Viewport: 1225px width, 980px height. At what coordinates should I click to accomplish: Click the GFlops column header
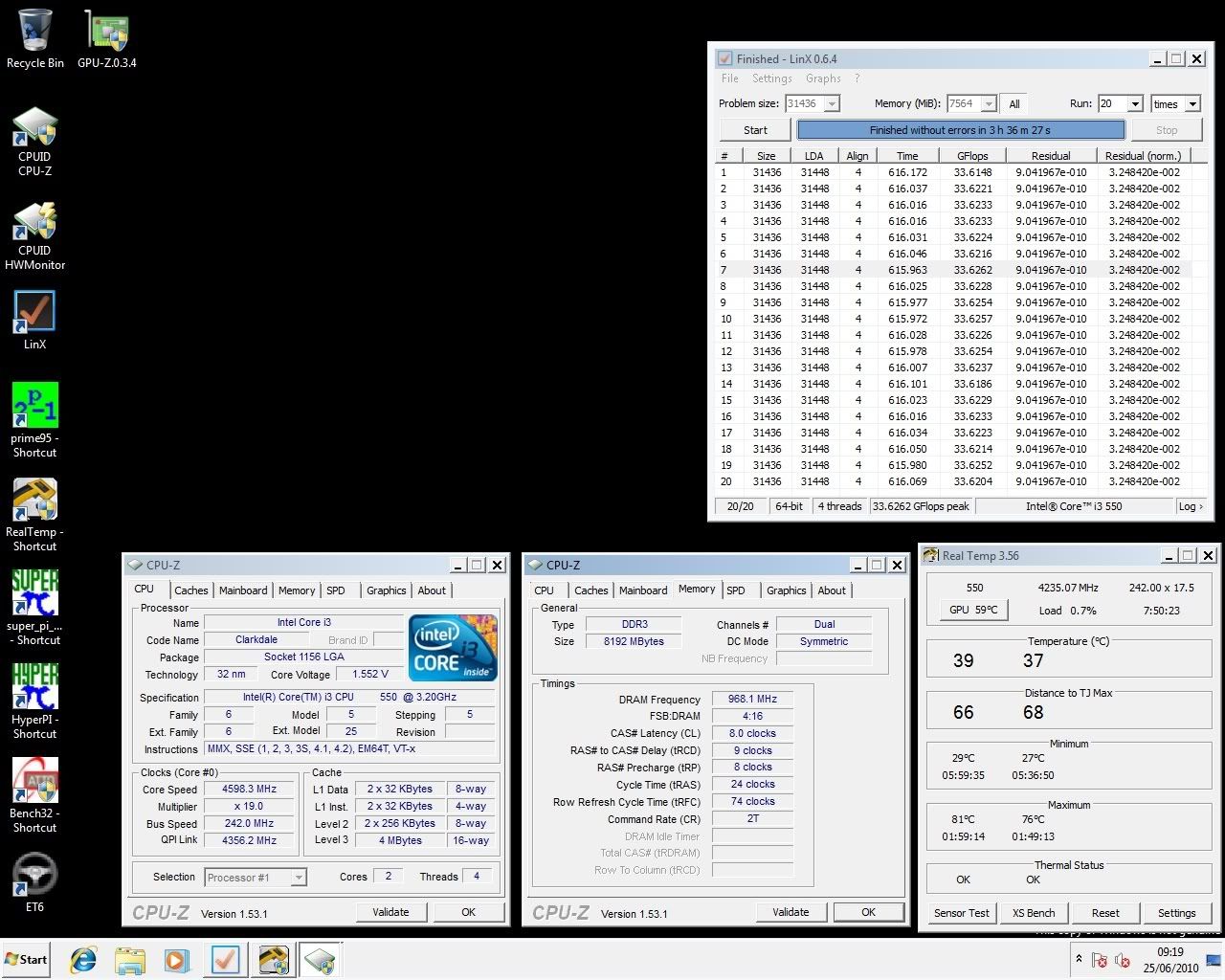click(x=972, y=156)
